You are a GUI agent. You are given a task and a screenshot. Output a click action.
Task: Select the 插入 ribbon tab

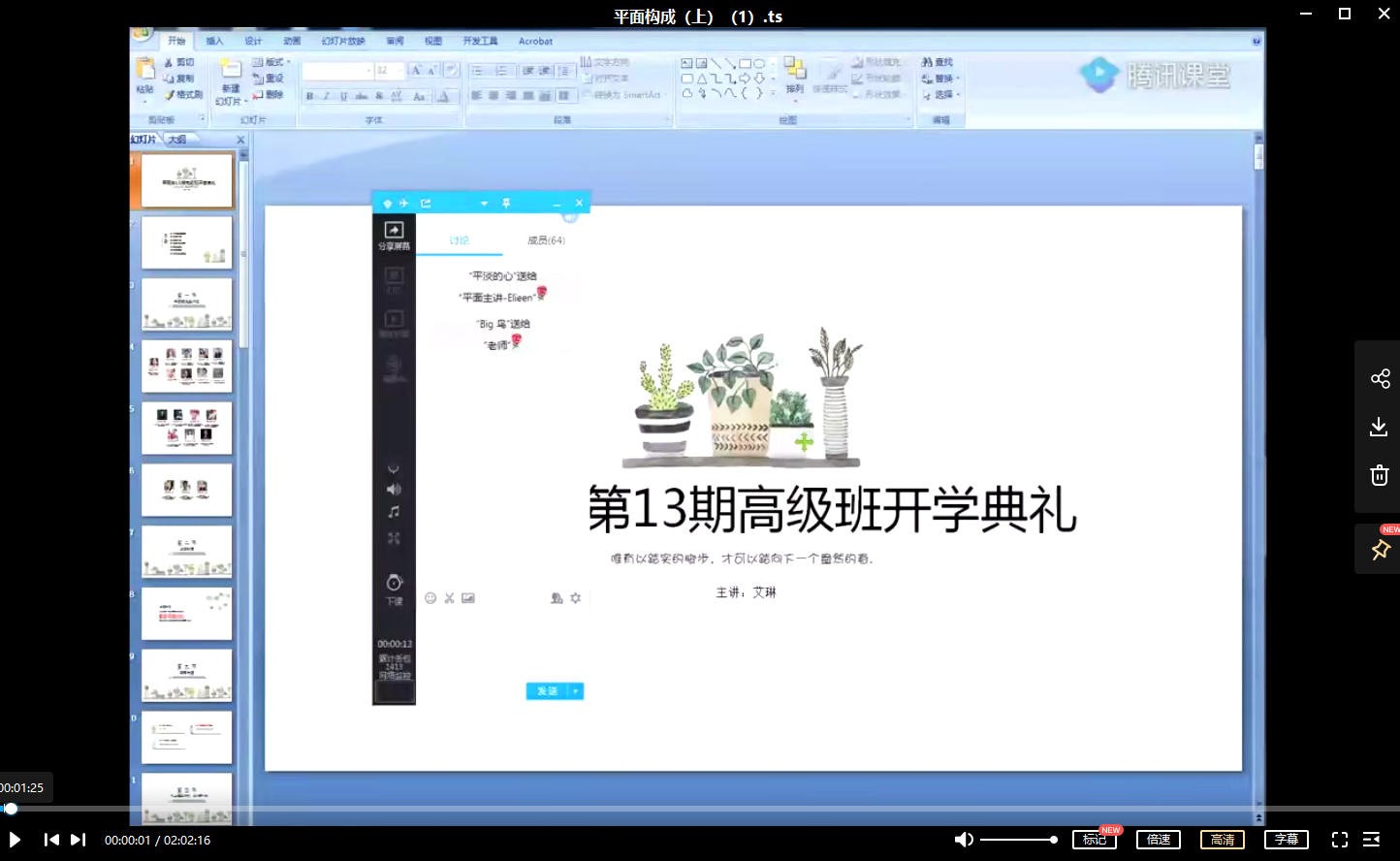click(212, 41)
